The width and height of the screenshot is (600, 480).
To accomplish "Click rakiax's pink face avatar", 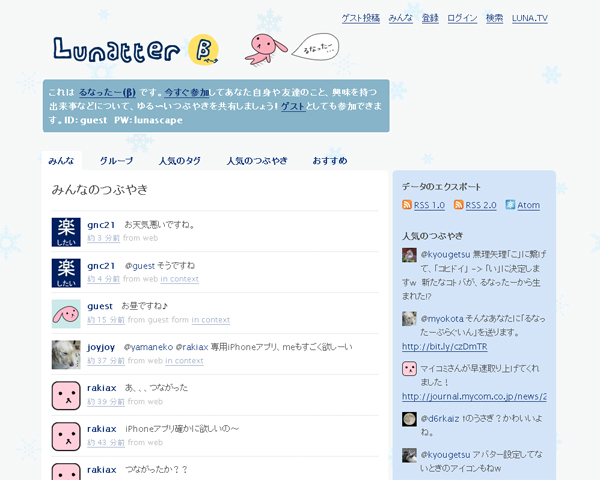I will click(x=66, y=395).
